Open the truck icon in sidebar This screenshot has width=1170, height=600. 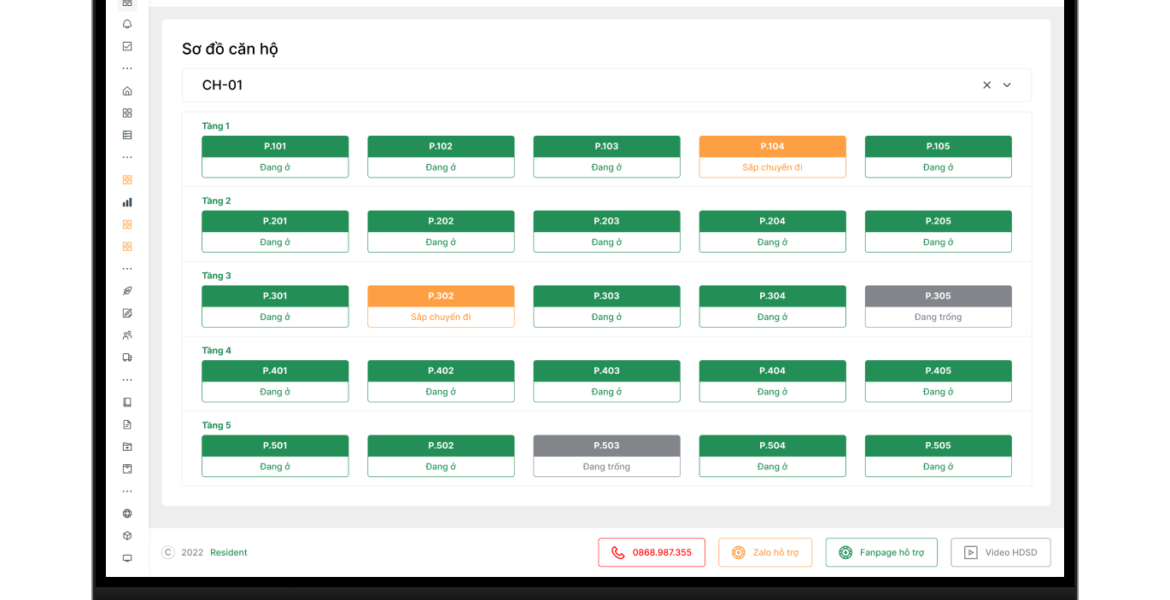(127, 357)
